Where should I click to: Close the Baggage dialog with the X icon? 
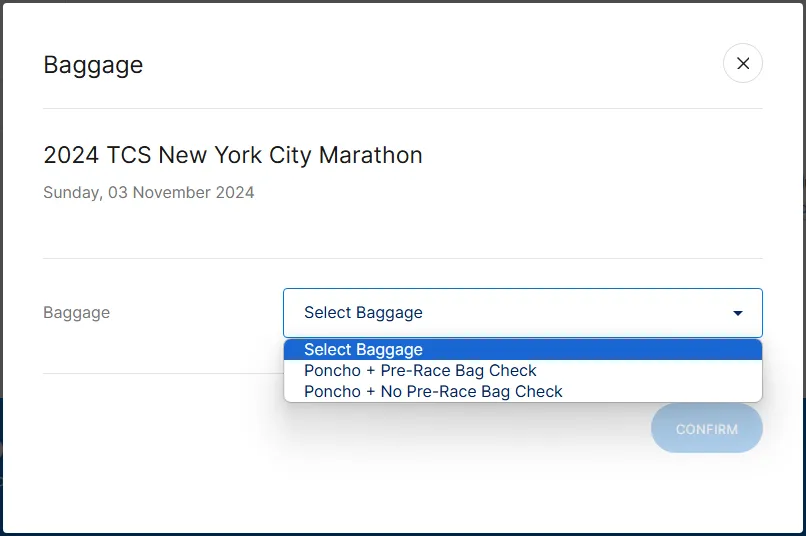(743, 63)
